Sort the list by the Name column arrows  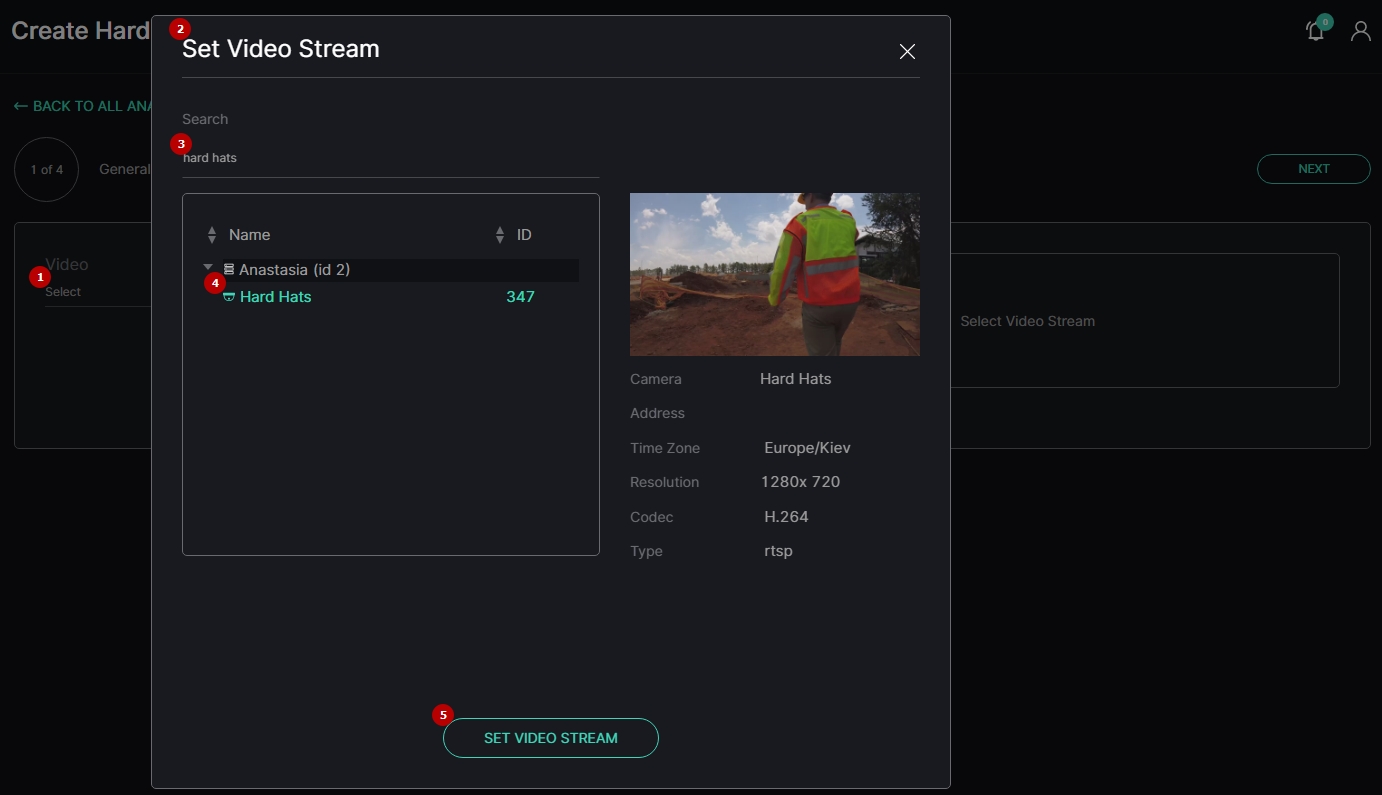tap(212, 235)
